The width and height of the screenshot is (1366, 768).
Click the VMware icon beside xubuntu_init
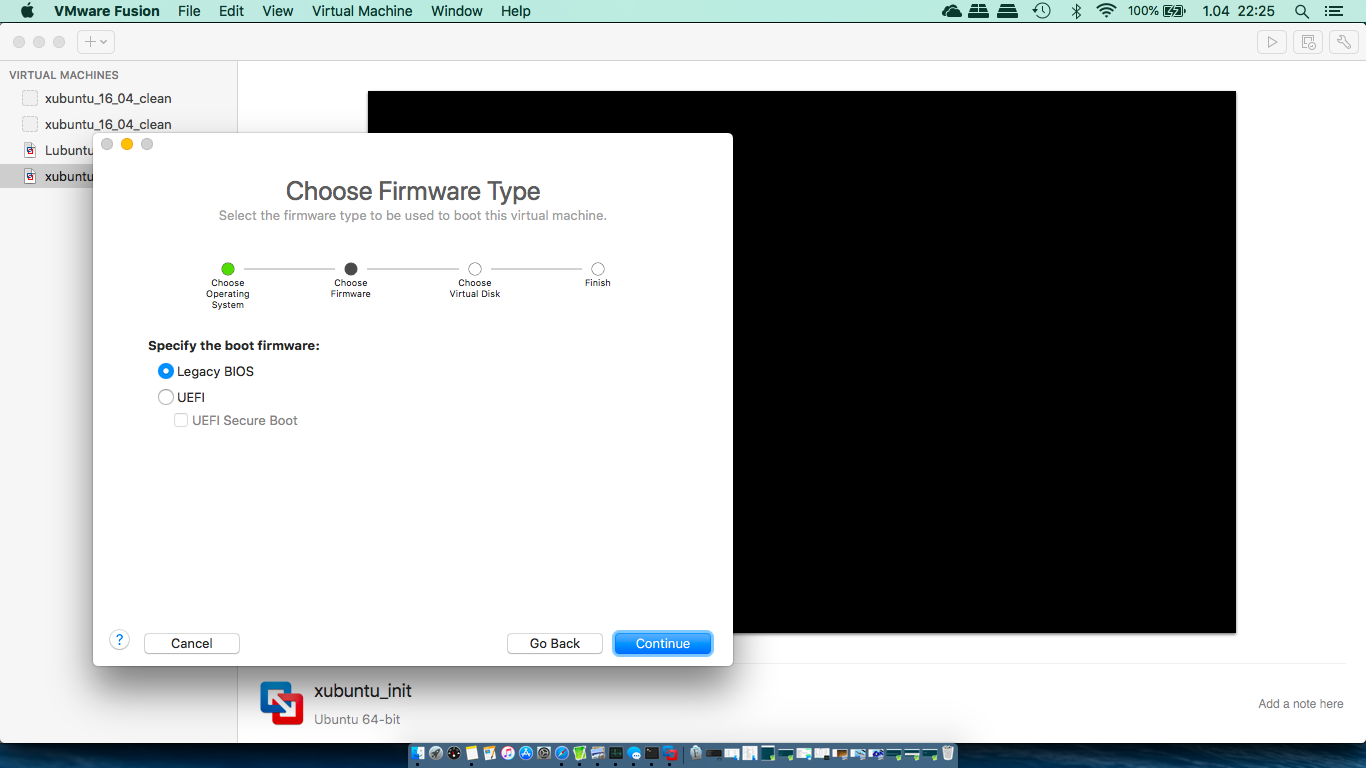[281, 703]
